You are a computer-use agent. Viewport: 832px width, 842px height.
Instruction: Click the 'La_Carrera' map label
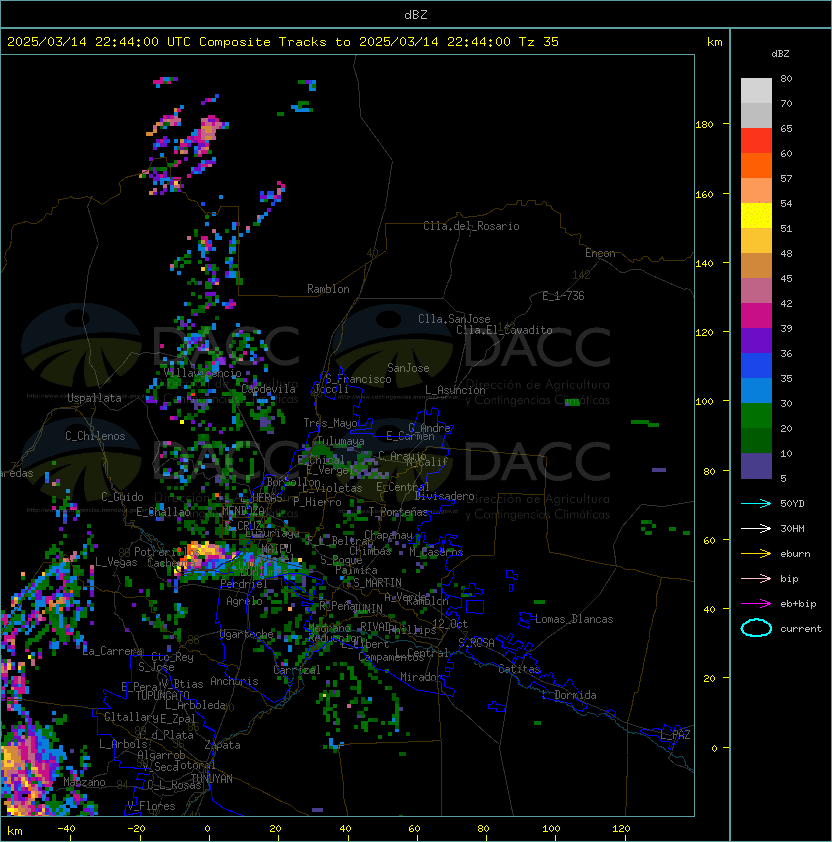(x=113, y=651)
